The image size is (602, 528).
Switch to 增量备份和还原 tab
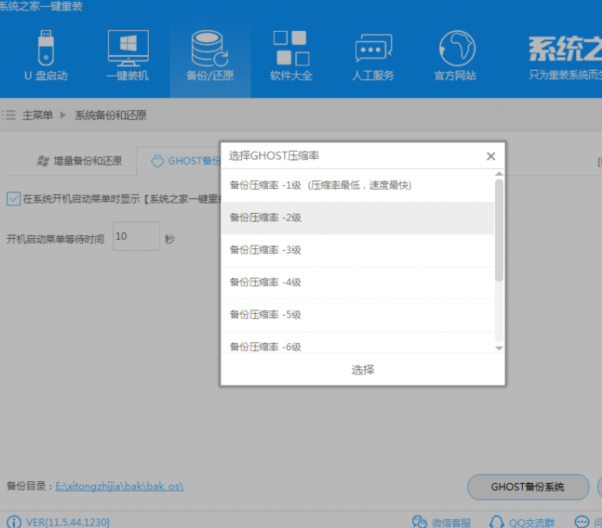click(x=80, y=160)
